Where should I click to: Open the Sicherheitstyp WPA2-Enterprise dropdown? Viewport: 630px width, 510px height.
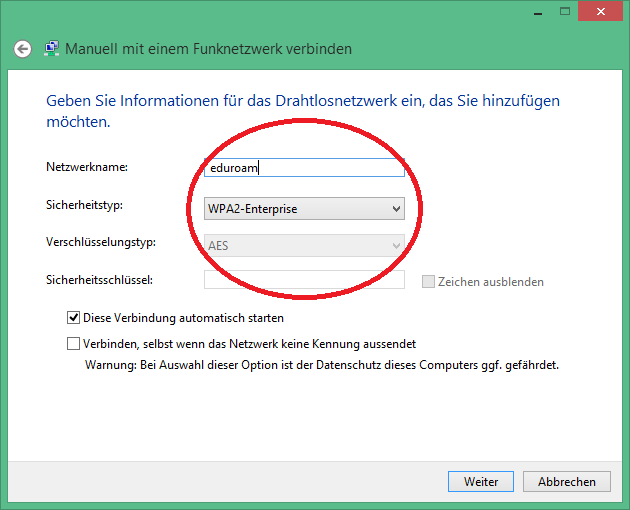304,209
